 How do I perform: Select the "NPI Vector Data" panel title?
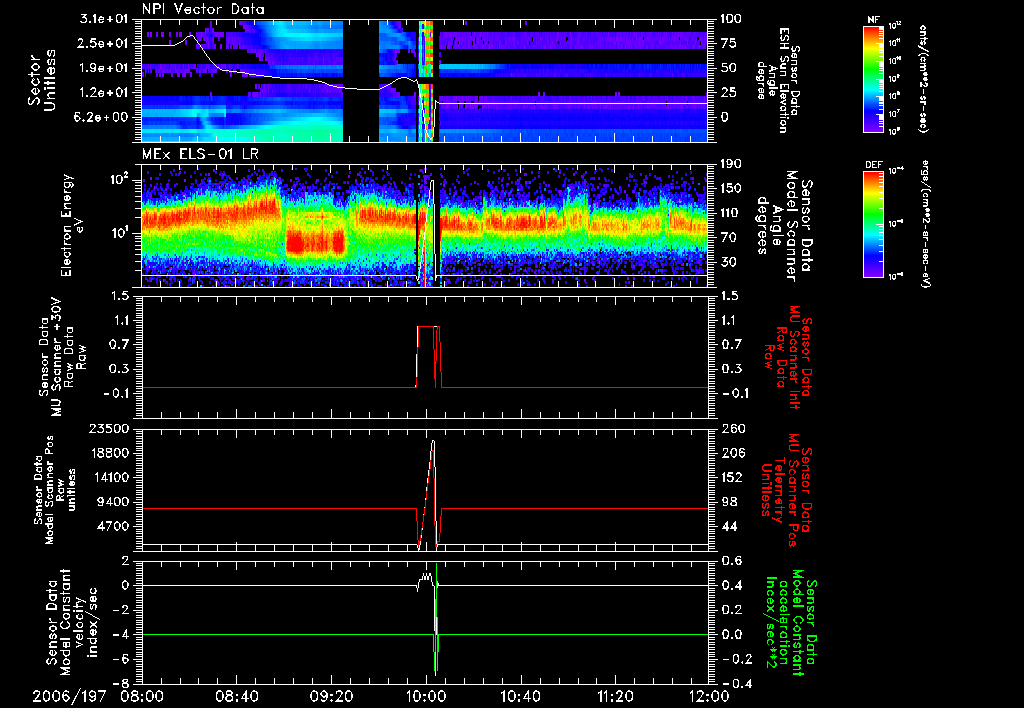click(204, 9)
